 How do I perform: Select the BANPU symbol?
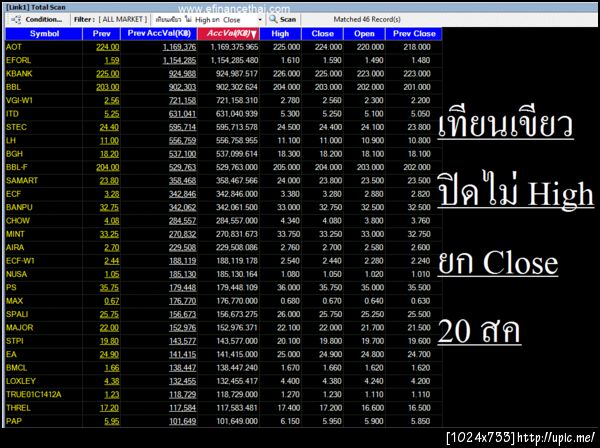[19, 207]
